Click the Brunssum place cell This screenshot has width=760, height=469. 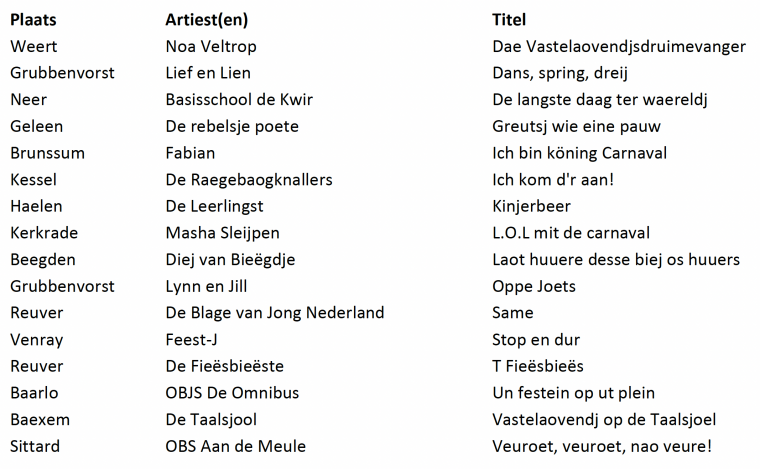47,153
